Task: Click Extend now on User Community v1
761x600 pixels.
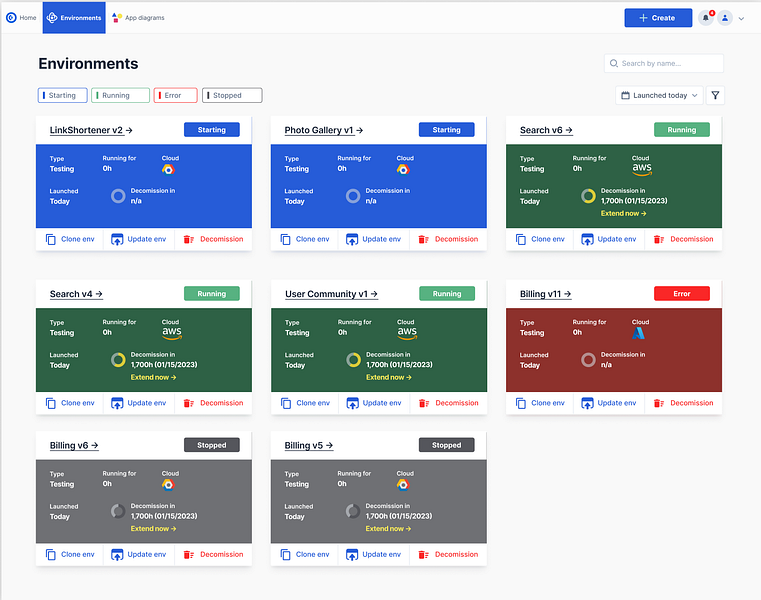Action: pos(389,377)
